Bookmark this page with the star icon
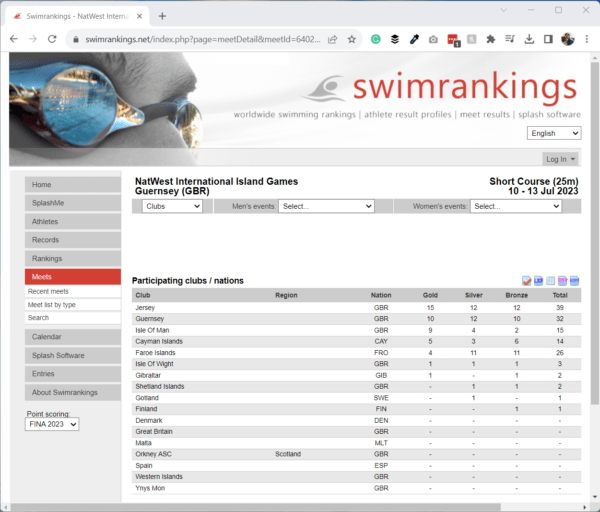The width and height of the screenshot is (600, 512). pyautogui.click(x=351, y=39)
